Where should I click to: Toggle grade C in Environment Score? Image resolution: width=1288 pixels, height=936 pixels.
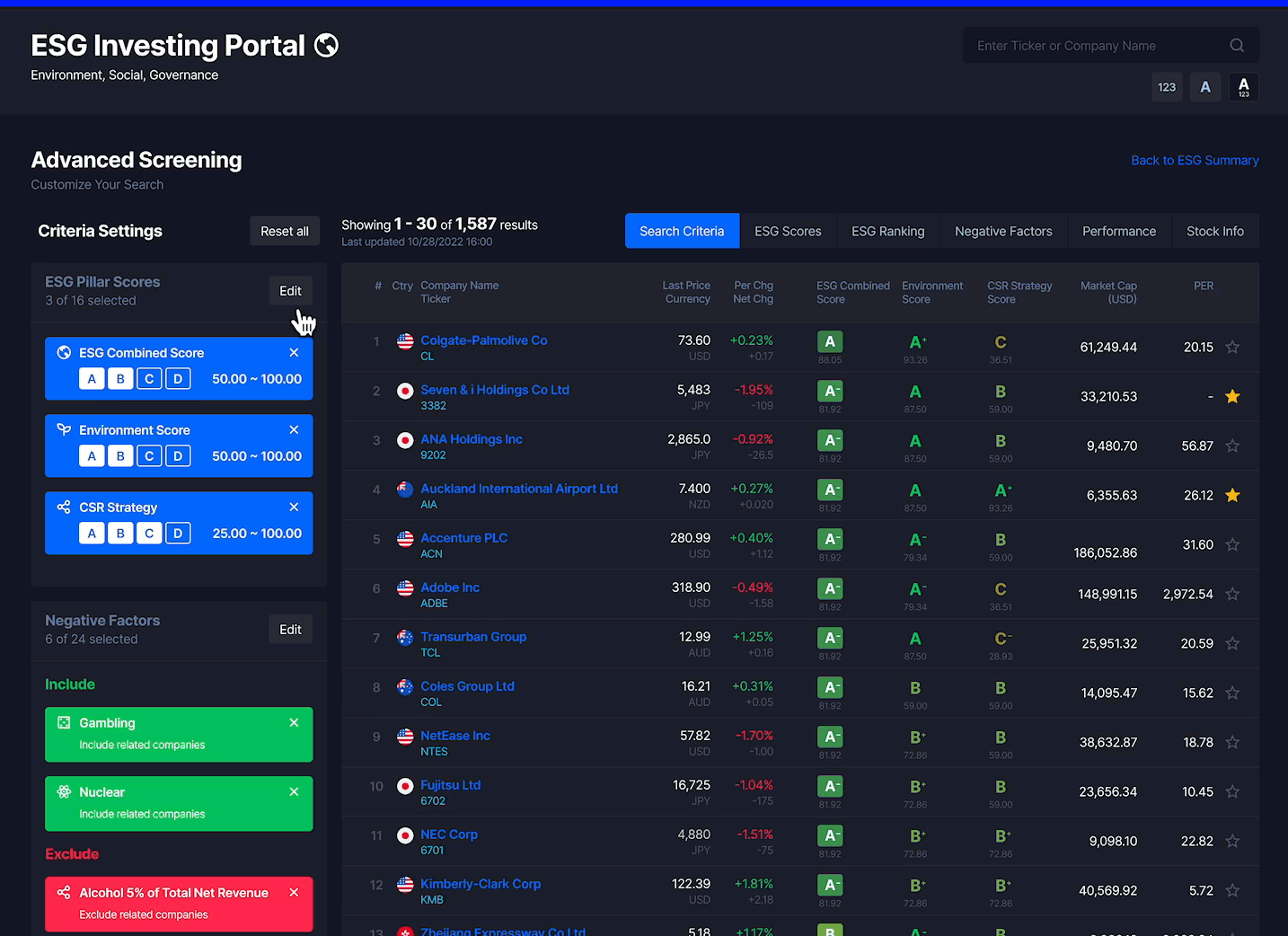pos(149,455)
